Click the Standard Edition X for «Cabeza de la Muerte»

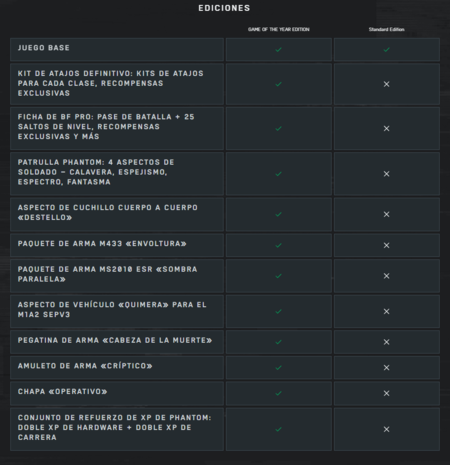click(x=386, y=342)
